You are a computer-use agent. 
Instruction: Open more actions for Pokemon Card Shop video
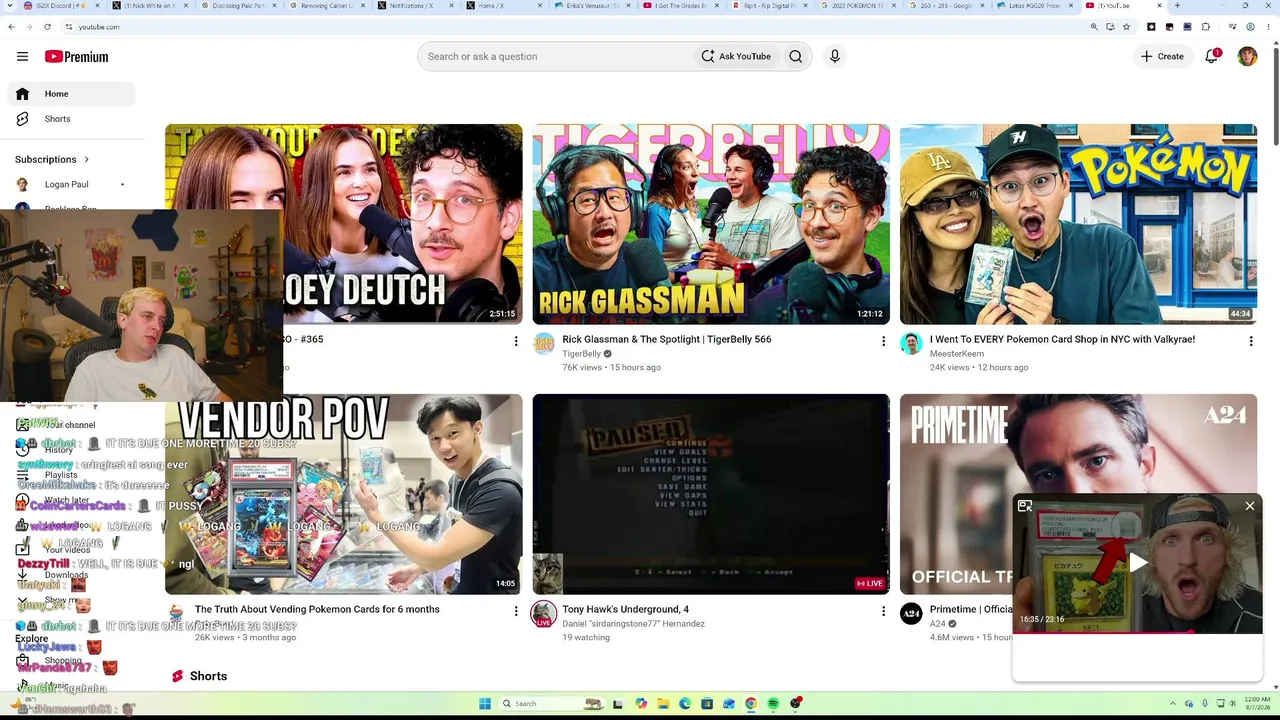click(x=1250, y=342)
